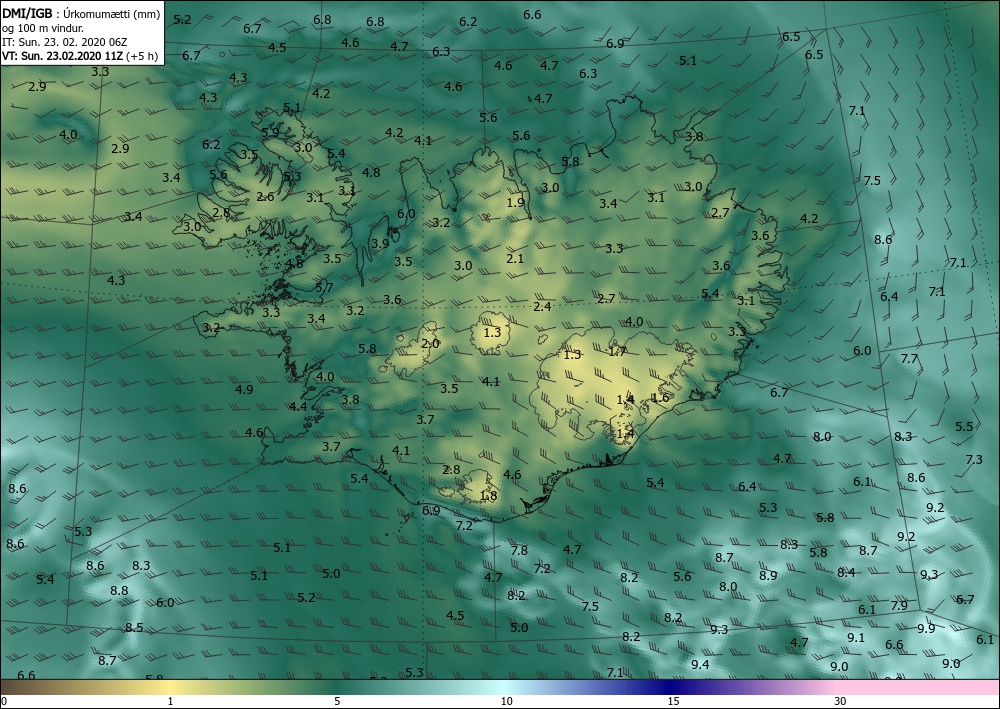Click the DMI/IGB title text in legend box

(x=27, y=14)
